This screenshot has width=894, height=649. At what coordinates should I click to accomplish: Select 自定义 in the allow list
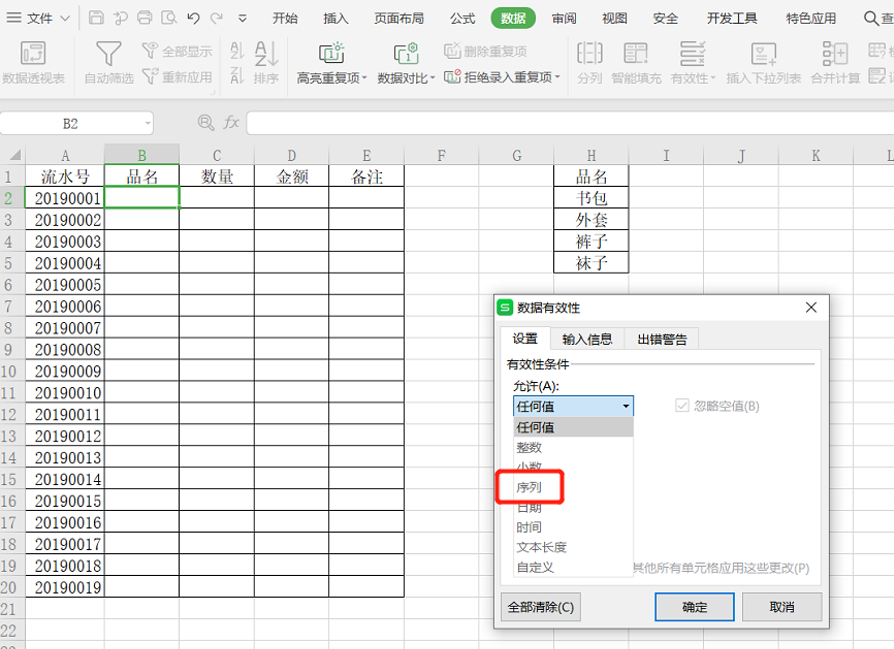573,567
